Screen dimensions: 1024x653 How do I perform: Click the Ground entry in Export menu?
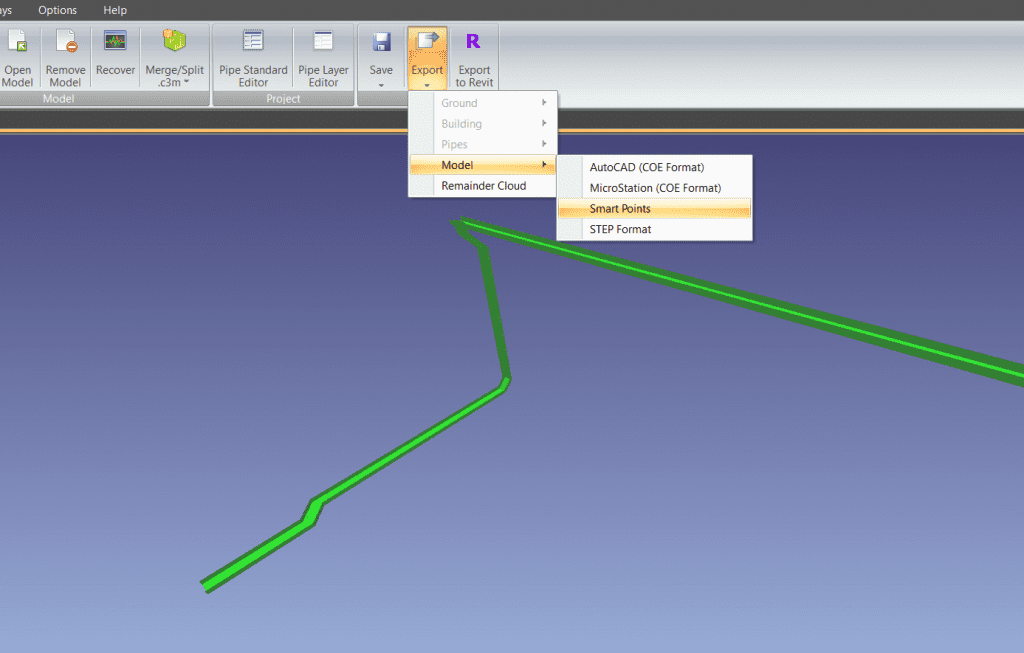click(483, 103)
